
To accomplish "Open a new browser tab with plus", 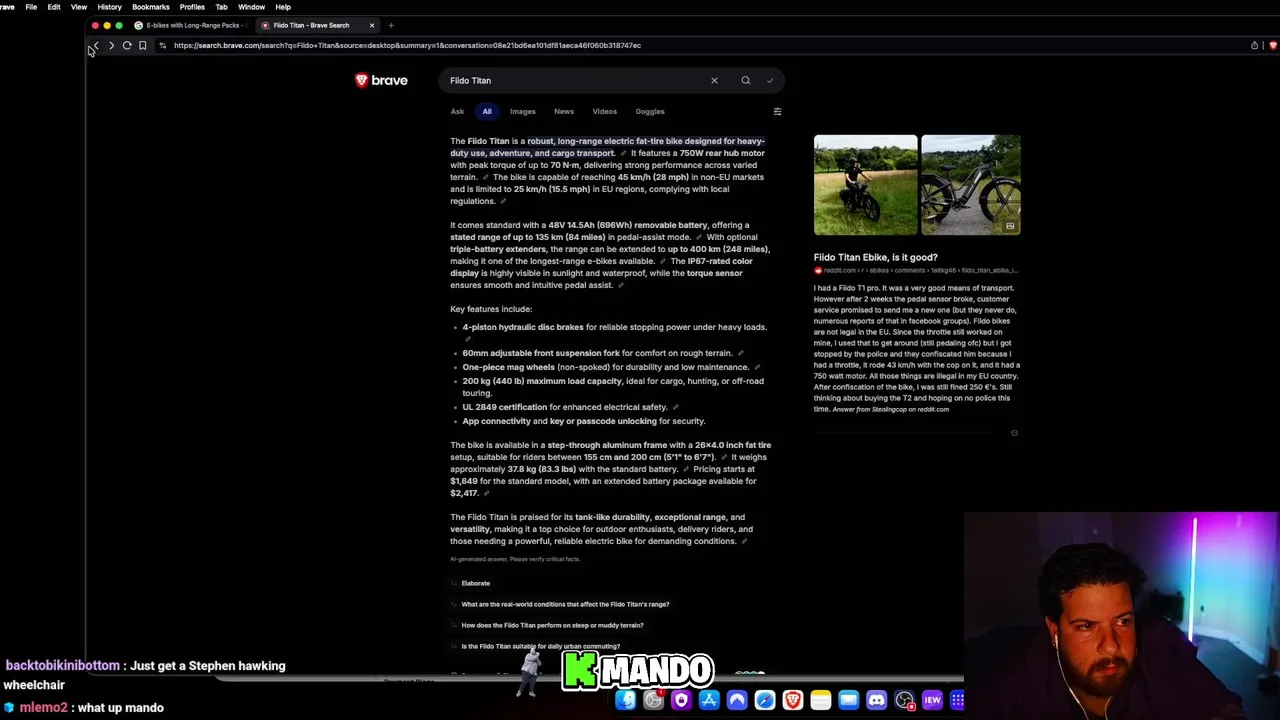I will pyautogui.click(x=391, y=25).
